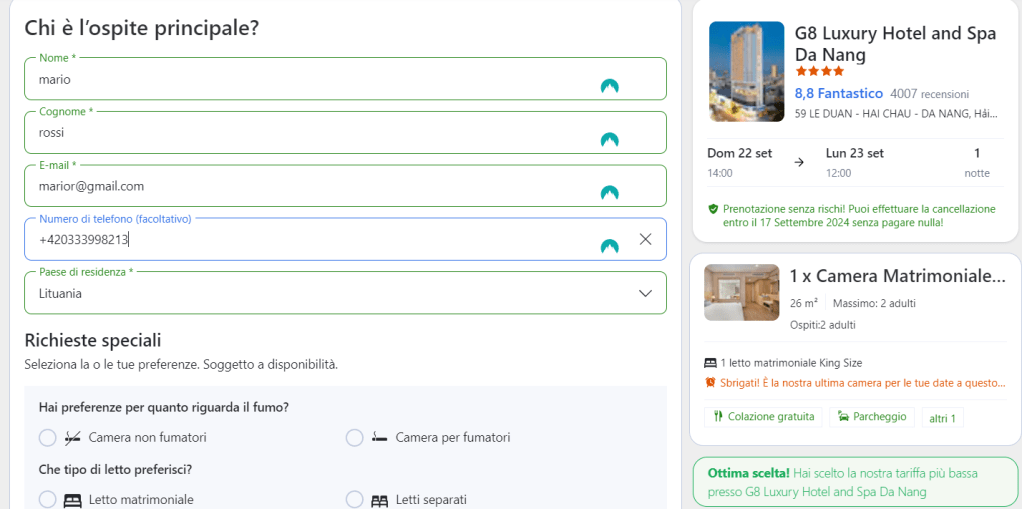Click the arrow between check-in and check-out dates

[x=798, y=162]
